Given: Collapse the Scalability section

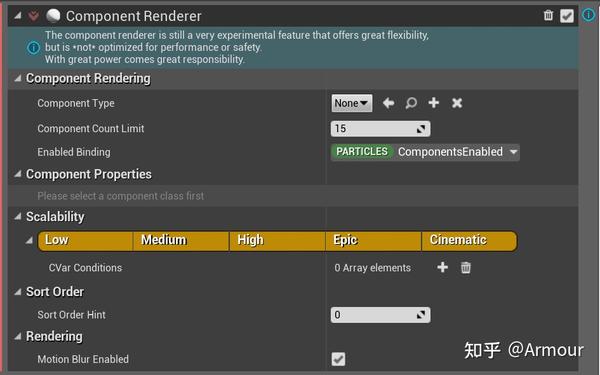Looking at the screenshot, I should pos(18,217).
